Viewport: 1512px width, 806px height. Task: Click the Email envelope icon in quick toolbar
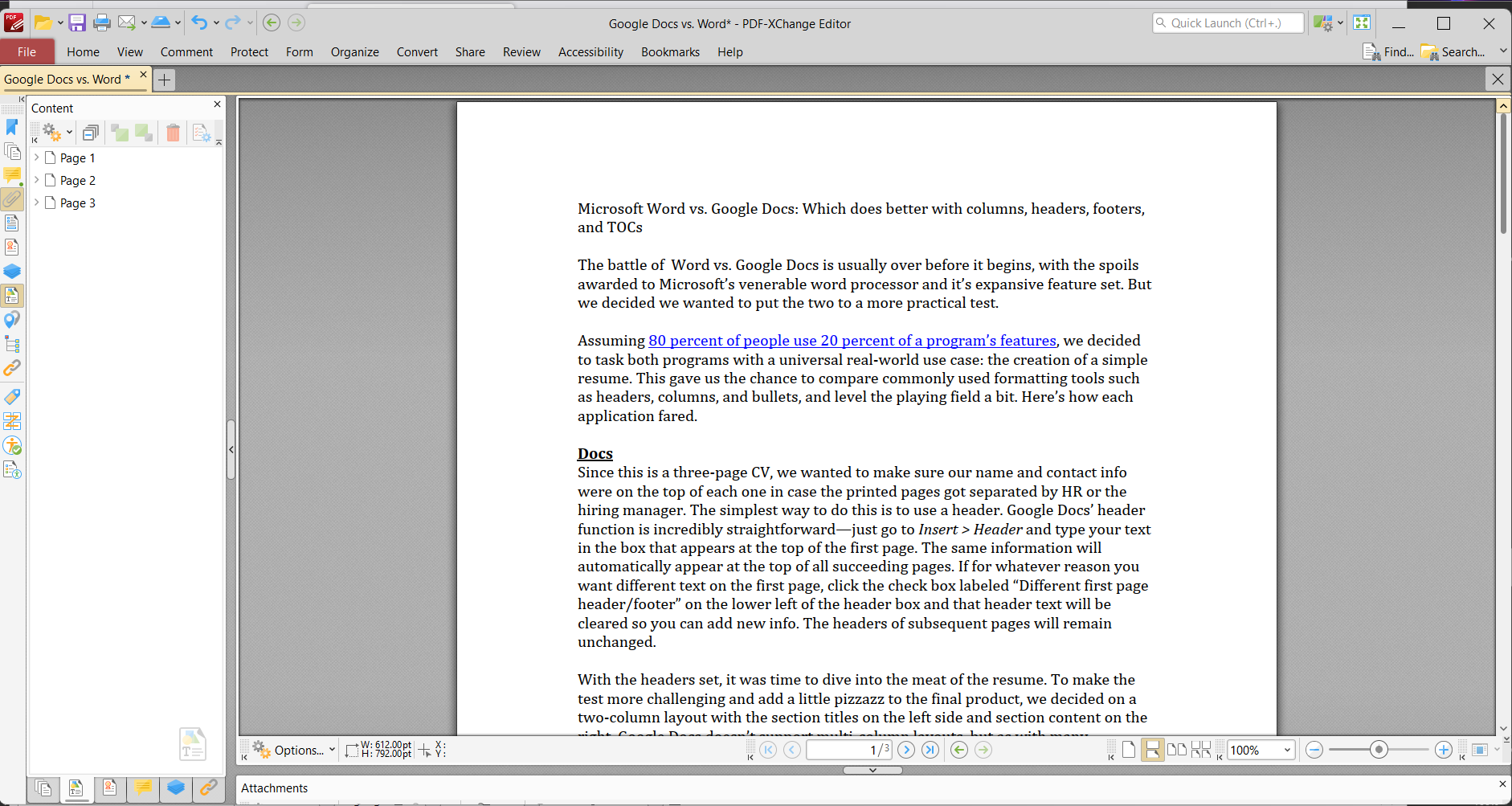127,23
